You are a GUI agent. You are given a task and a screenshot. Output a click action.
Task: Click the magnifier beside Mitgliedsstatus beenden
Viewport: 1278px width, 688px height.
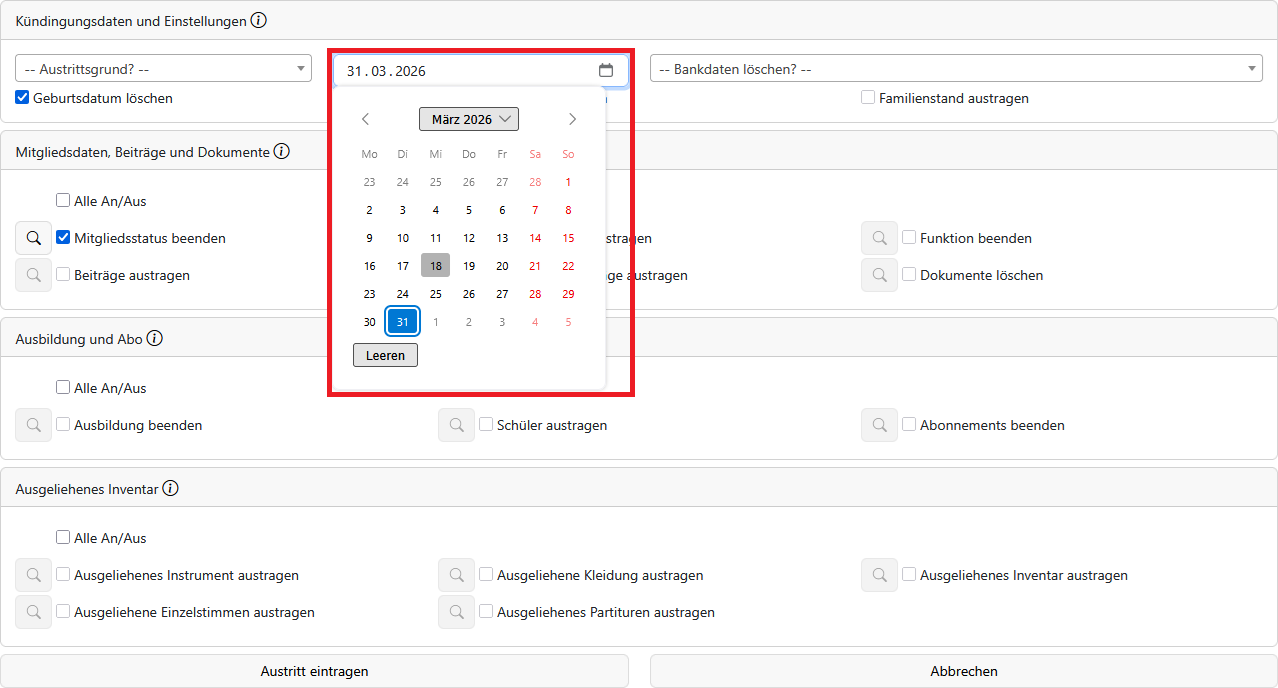[33, 238]
